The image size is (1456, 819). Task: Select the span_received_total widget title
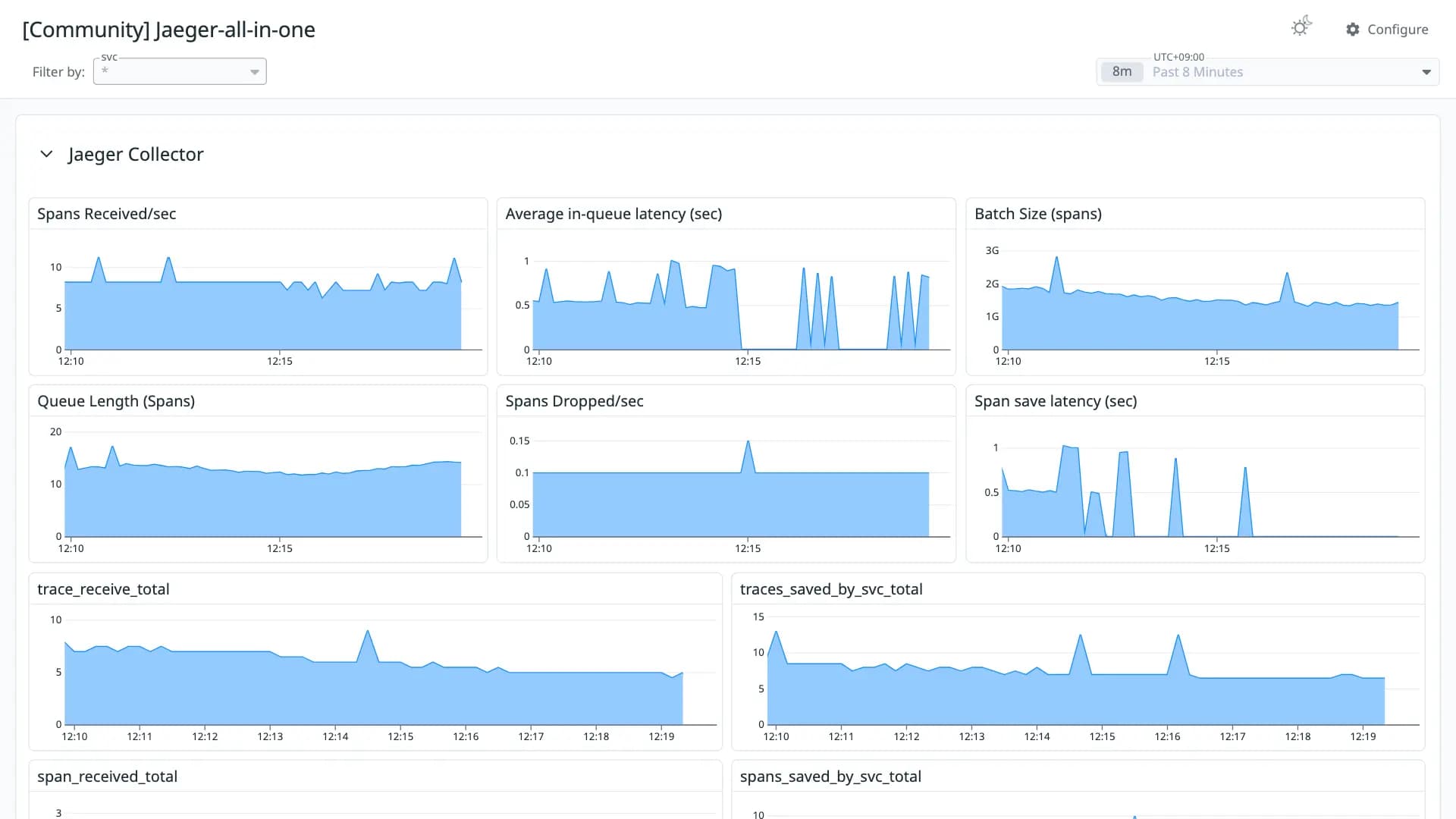107,777
